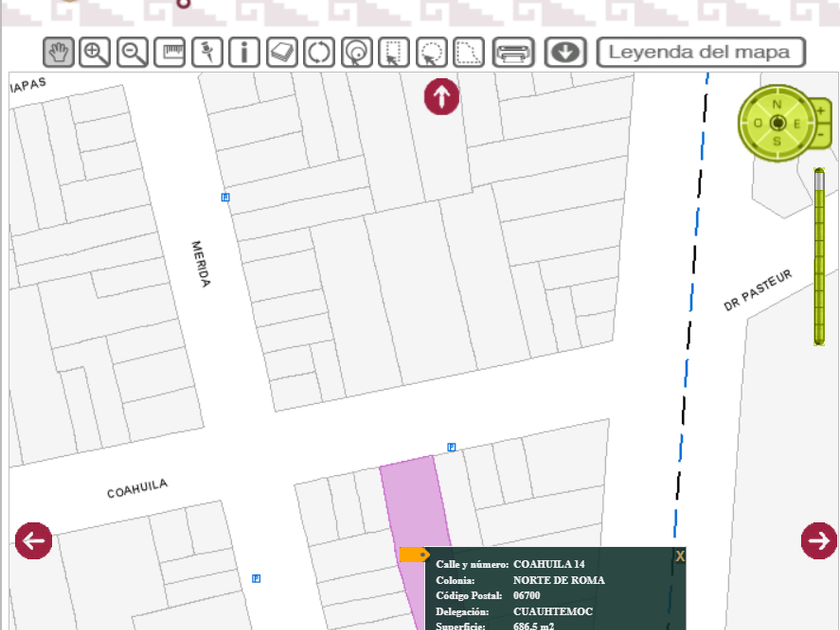
Task: Click the orange tag icon on popup
Action: point(415,554)
